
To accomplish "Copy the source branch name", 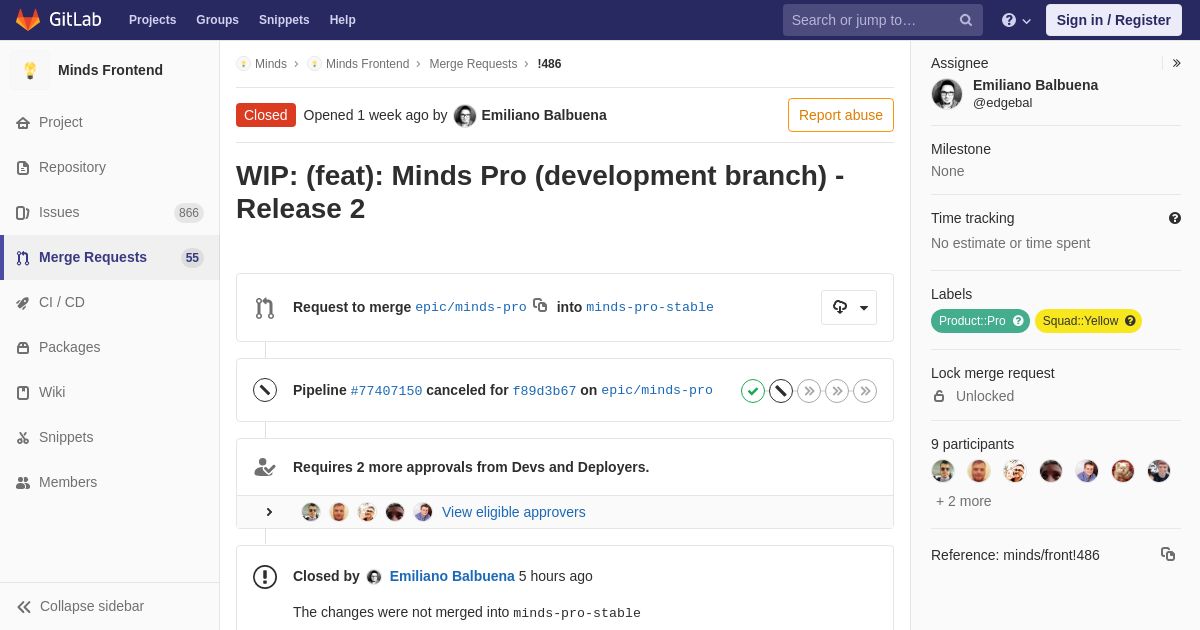I will tap(540, 306).
